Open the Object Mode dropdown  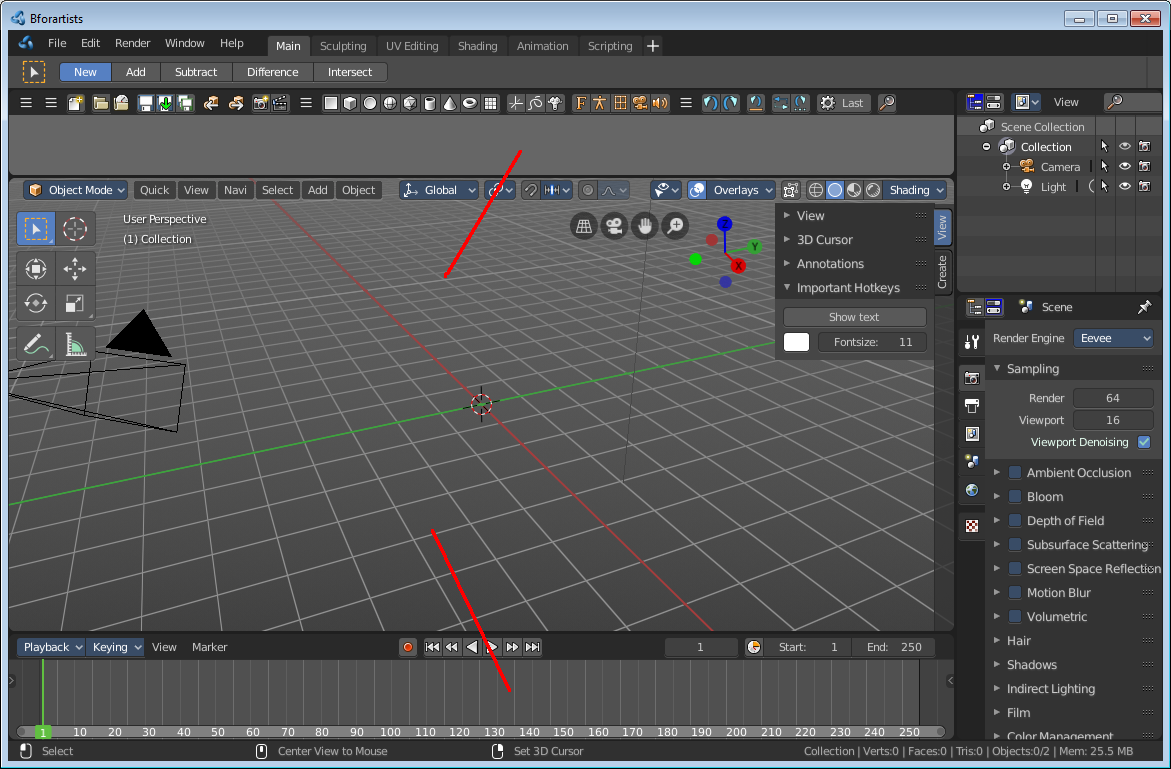(75, 190)
